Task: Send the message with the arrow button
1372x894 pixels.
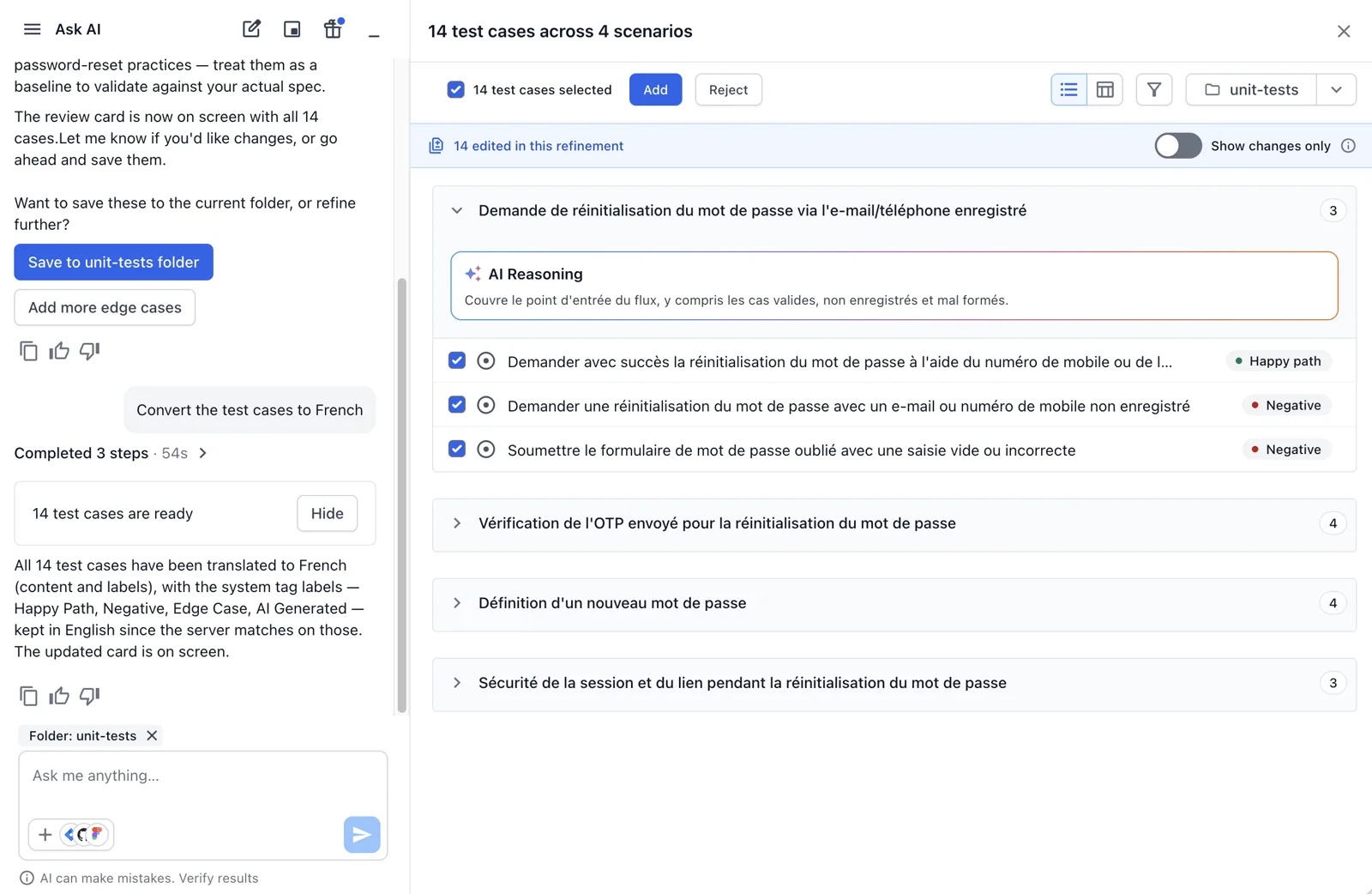Action: [x=362, y=835]
